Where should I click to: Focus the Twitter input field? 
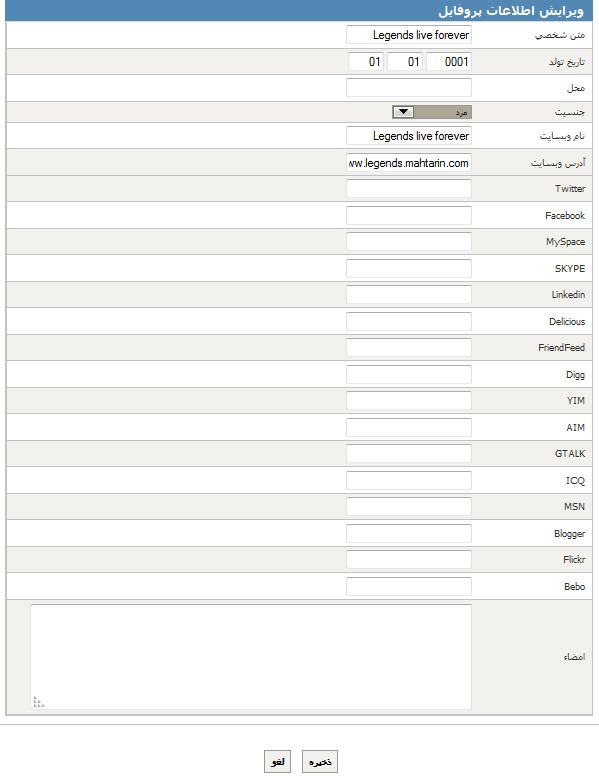pyautogui.click(x=409, y=189)
